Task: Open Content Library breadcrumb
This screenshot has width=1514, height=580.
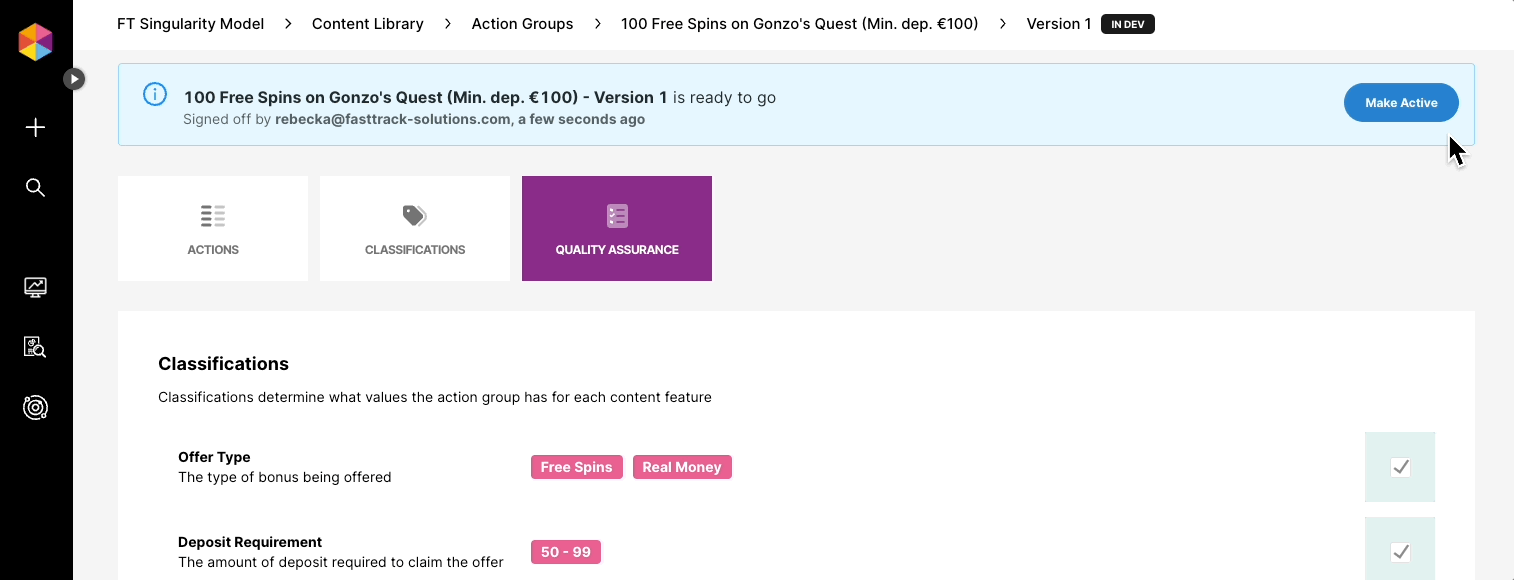Action: (368, 24)
